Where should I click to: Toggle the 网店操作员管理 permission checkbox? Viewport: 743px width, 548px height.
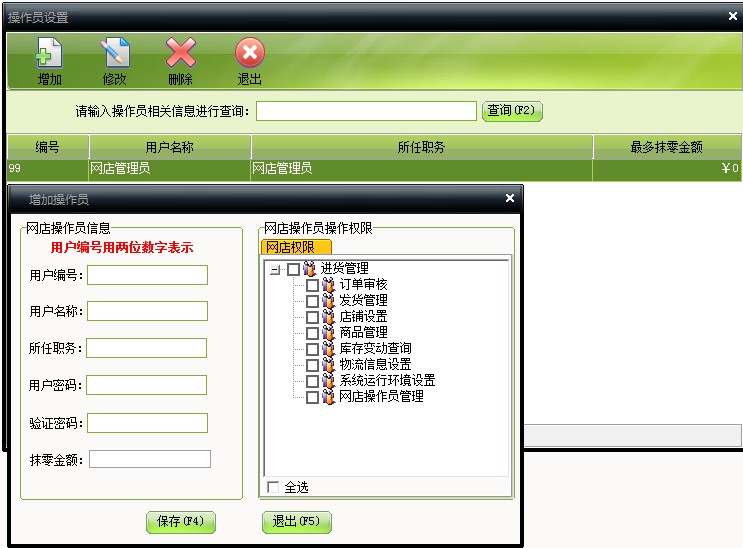312,397
